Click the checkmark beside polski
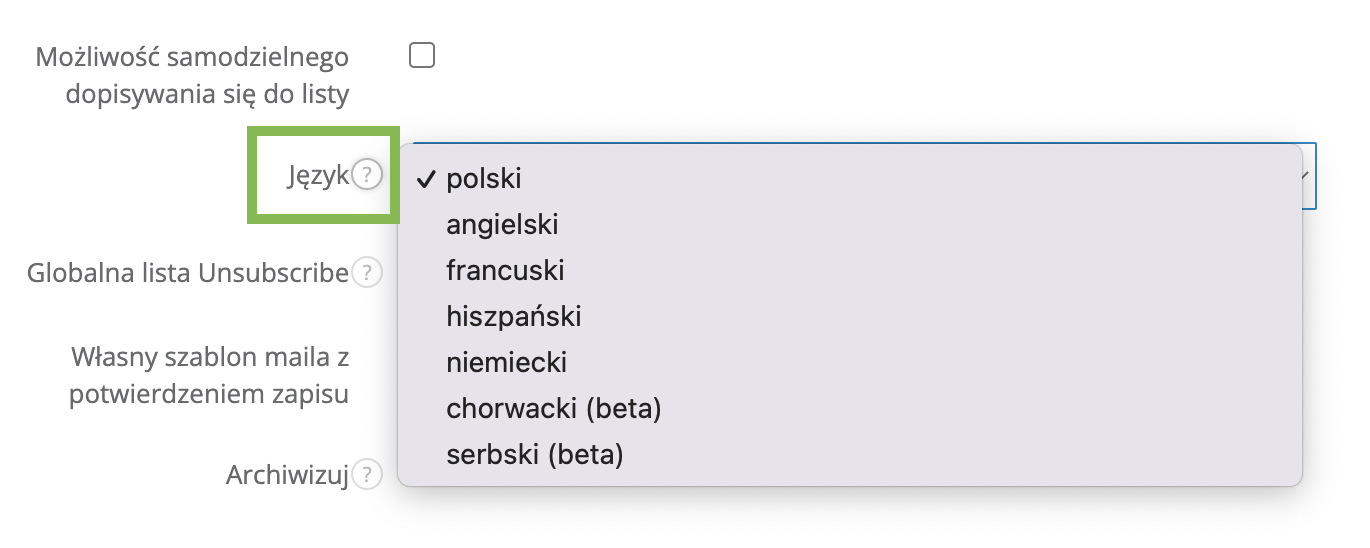Screen dimensions: 1370x548 427,179
